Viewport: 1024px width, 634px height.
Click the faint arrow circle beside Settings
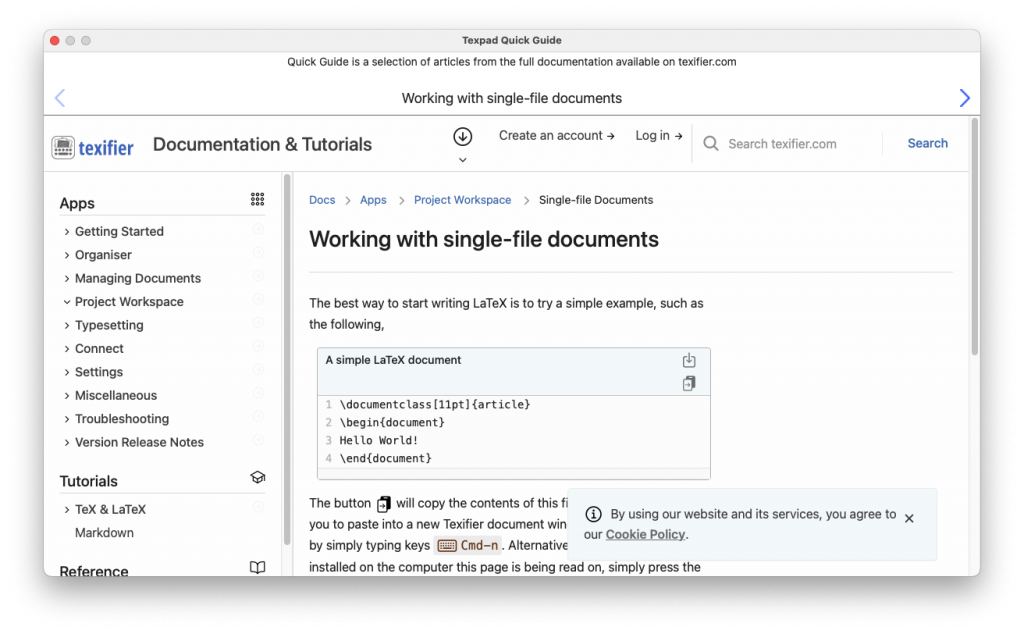(x=258, y=370)
